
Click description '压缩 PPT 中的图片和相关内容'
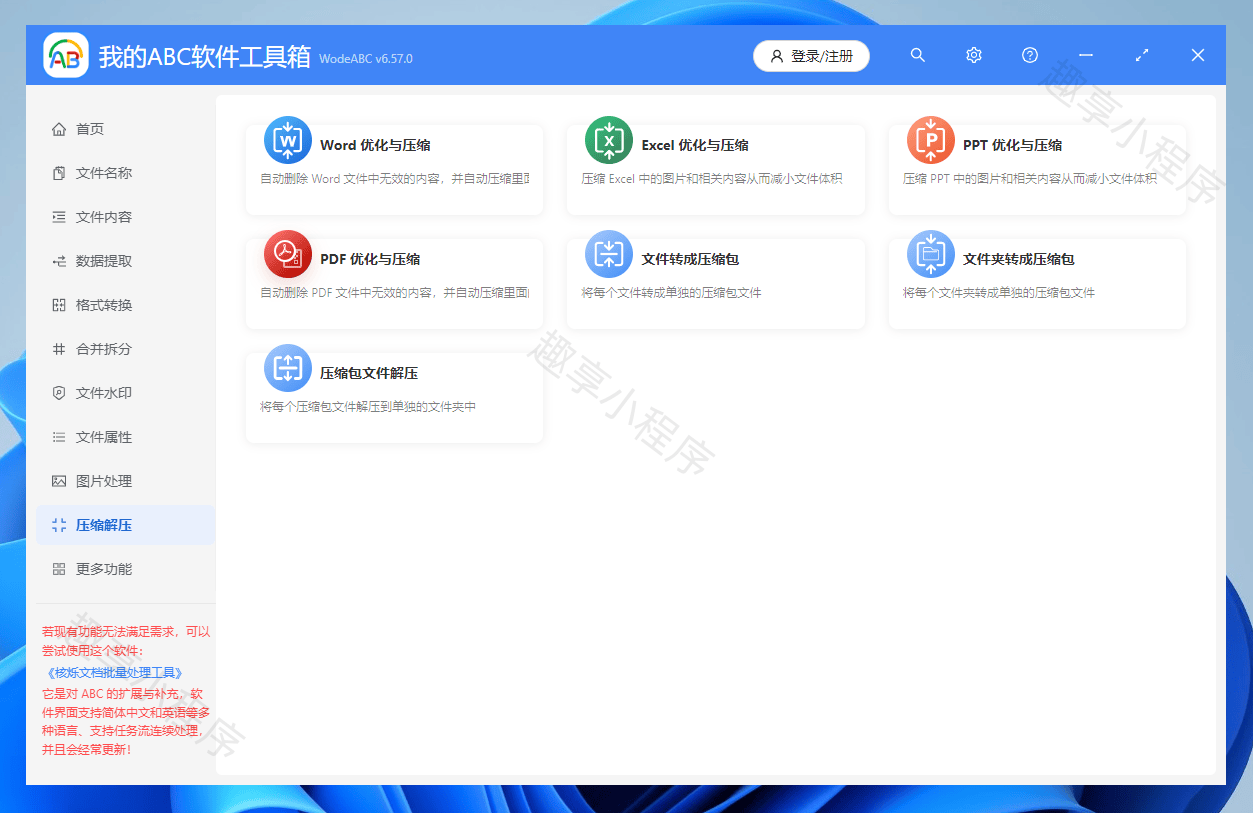coord(1030,179)
